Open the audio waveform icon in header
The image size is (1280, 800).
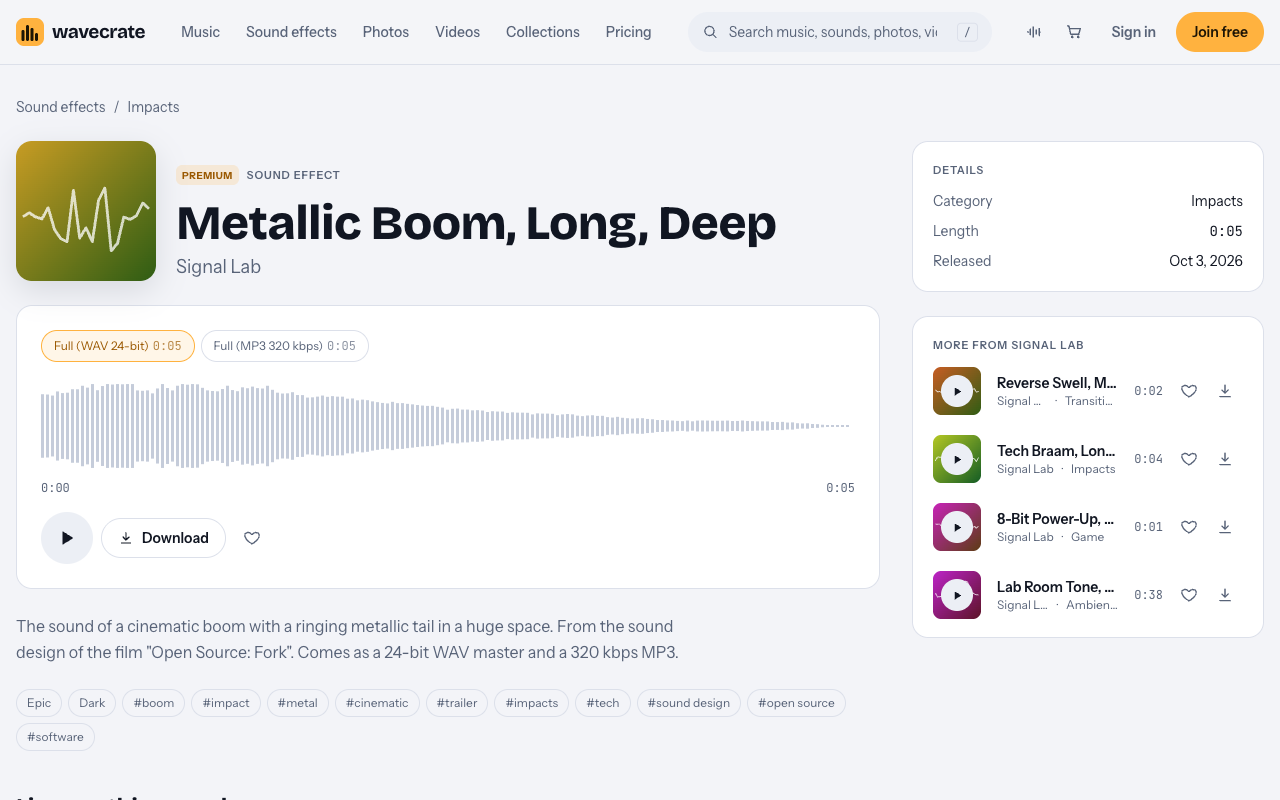[x=1034, y=32]
